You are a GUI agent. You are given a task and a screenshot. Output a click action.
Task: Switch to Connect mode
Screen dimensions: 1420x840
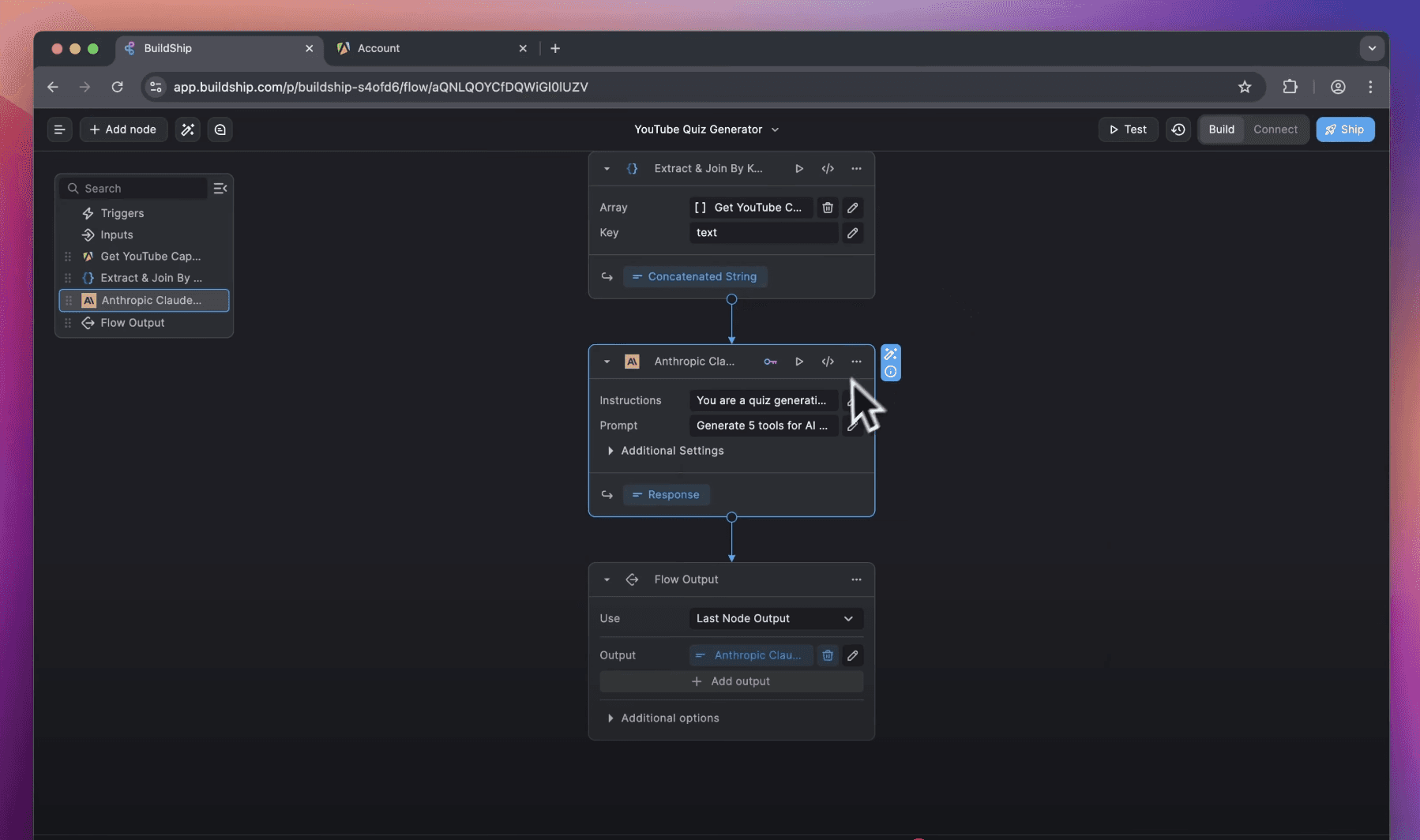click(1275, 129)
